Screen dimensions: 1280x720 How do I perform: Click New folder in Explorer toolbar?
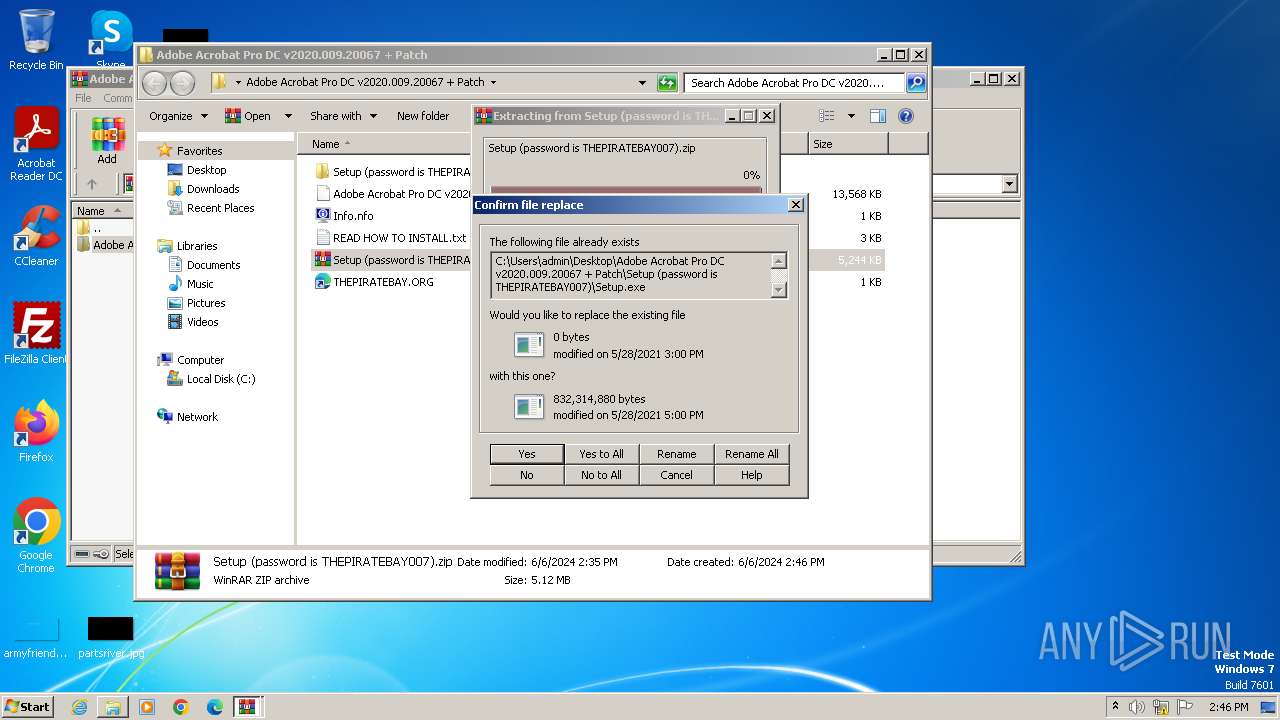tap(423, 116)
